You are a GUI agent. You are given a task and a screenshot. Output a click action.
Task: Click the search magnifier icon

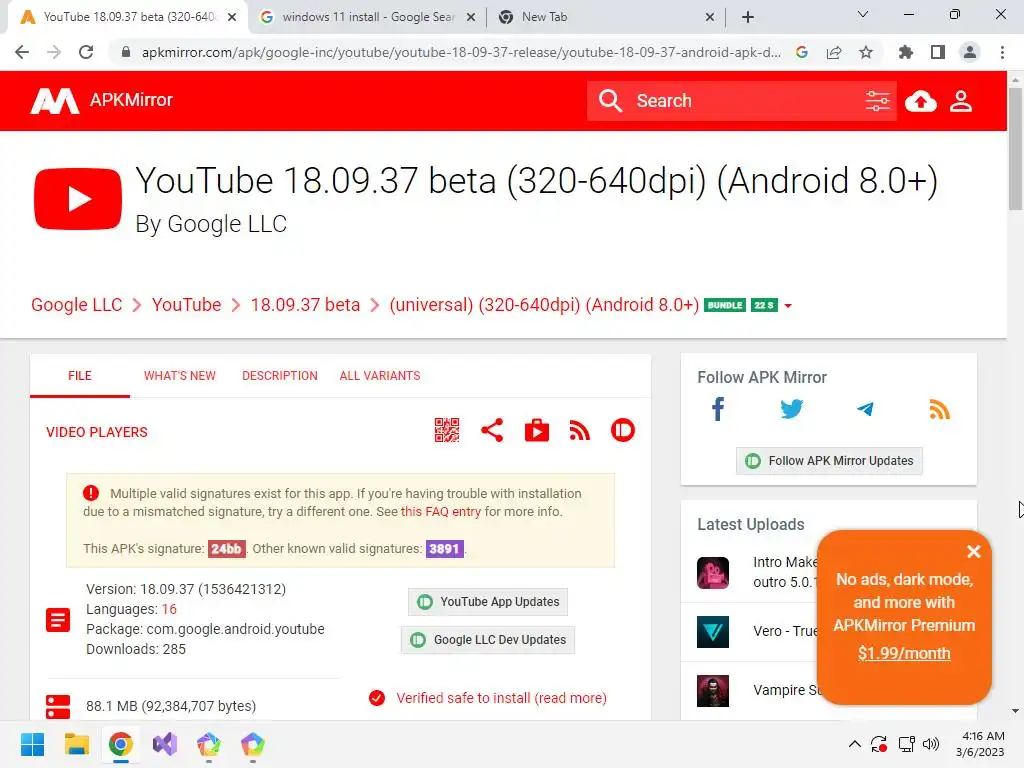click(611, 101)
